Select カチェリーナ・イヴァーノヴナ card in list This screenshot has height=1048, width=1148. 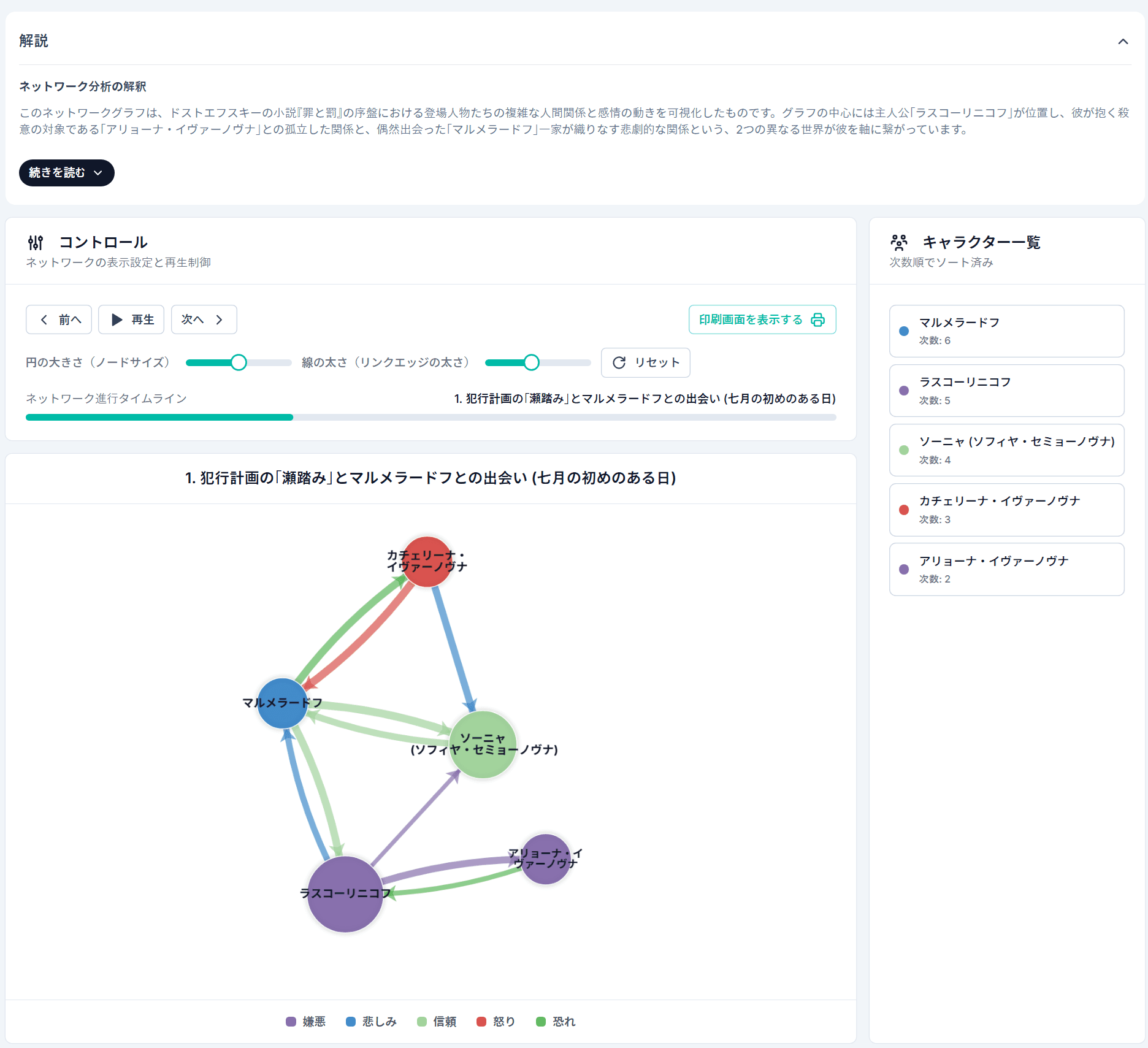tap(1007, 510)
